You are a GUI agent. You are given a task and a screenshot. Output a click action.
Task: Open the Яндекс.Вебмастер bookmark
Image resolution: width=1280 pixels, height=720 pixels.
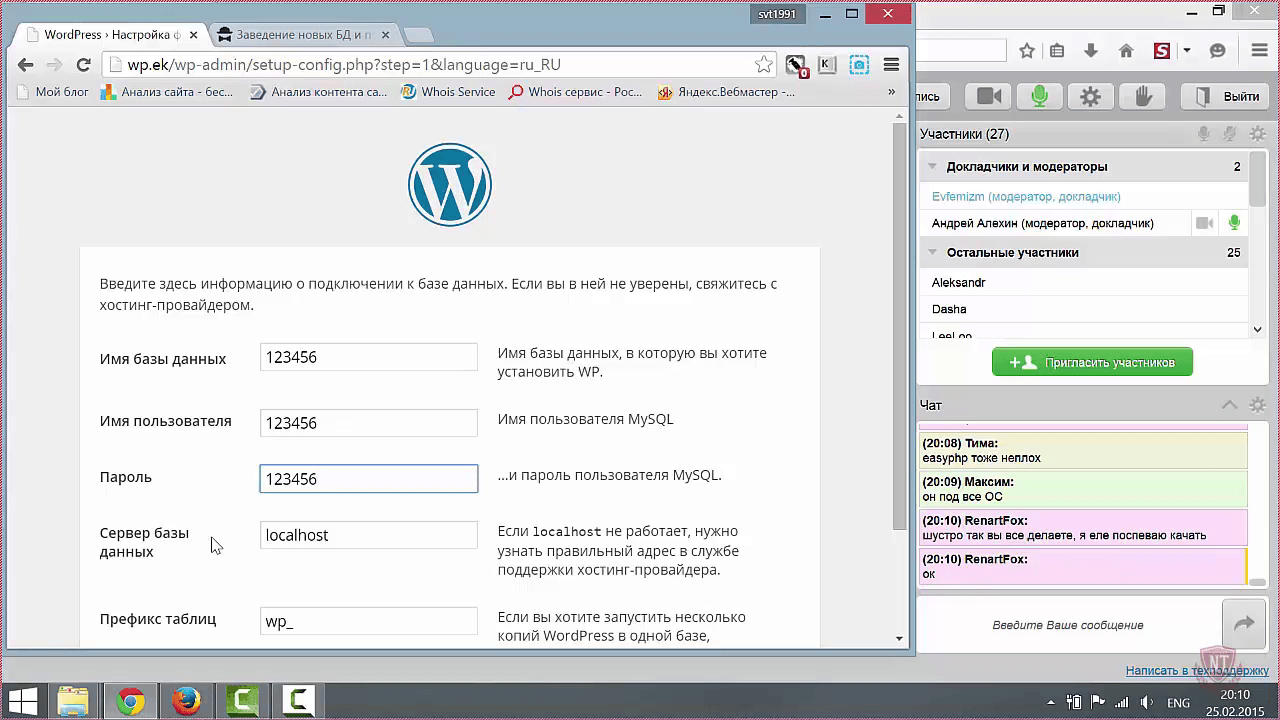click(x=726, y=92)
